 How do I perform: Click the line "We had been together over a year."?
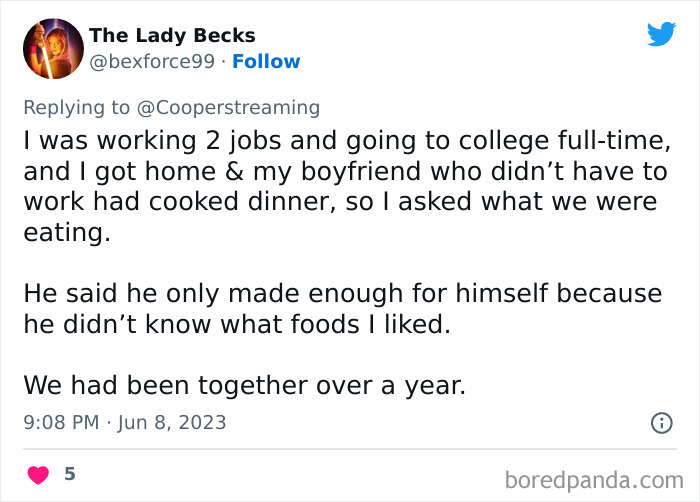click(x=244, y=385)
